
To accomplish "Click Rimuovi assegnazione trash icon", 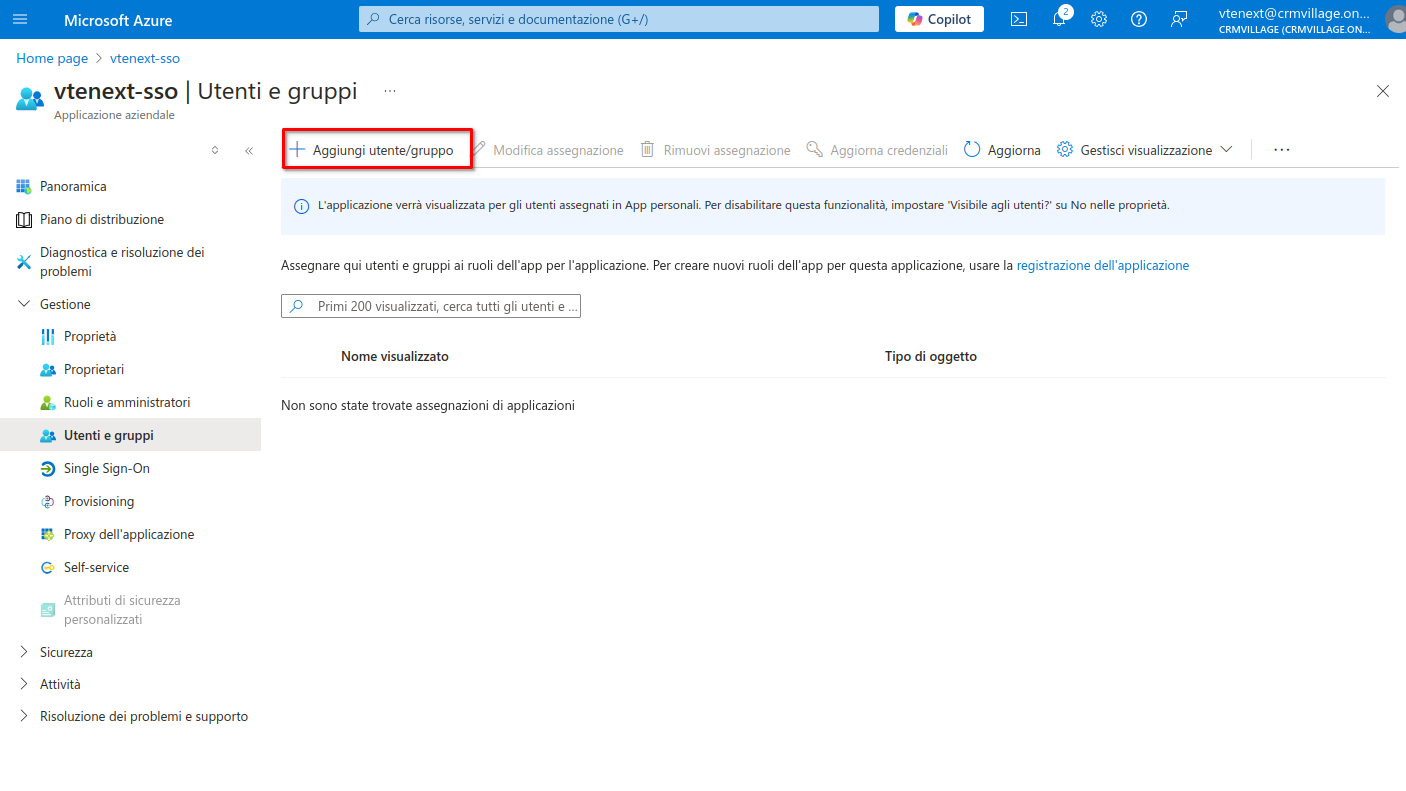I will [x=647, y=150].
